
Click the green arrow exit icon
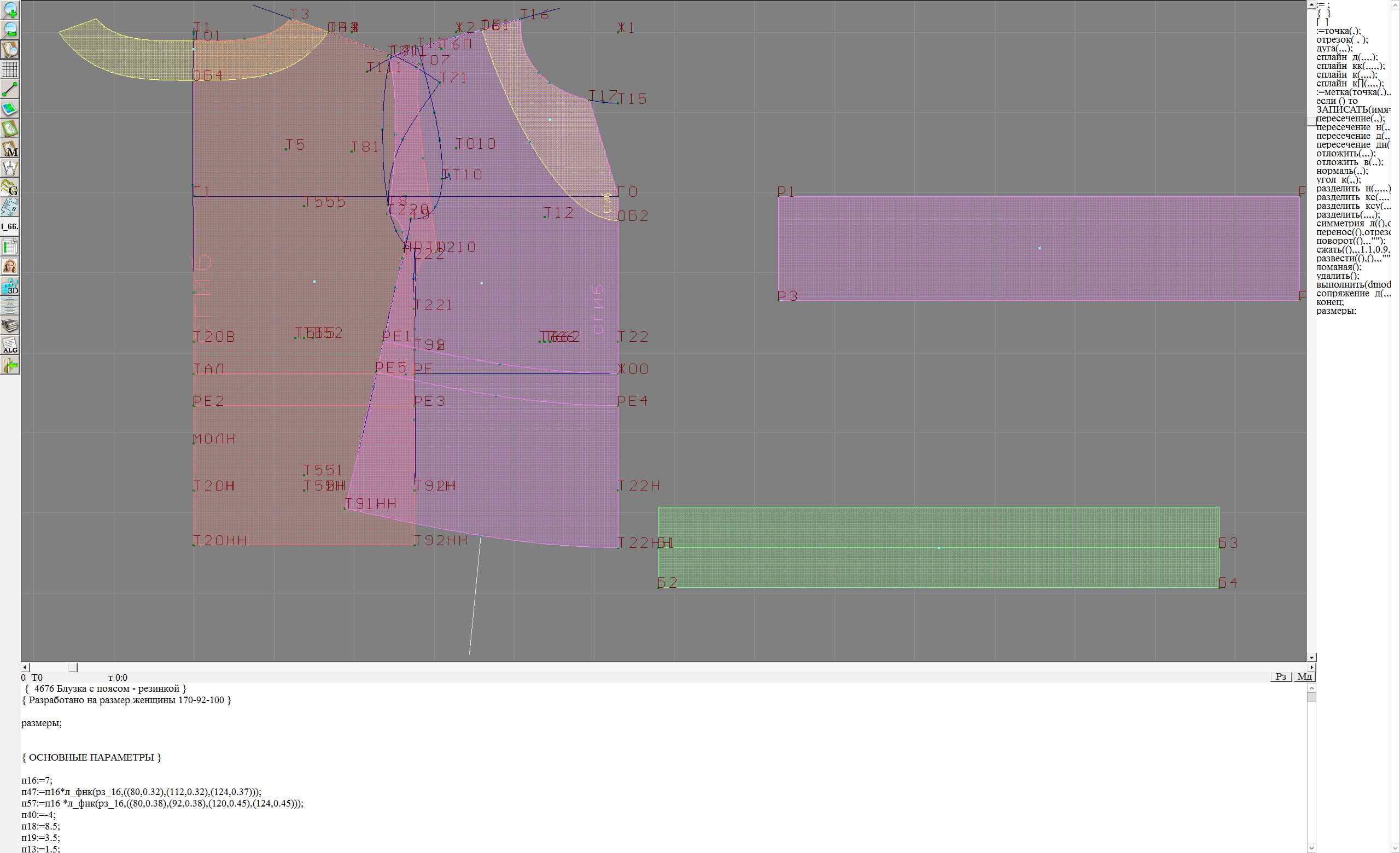point(10,365)
